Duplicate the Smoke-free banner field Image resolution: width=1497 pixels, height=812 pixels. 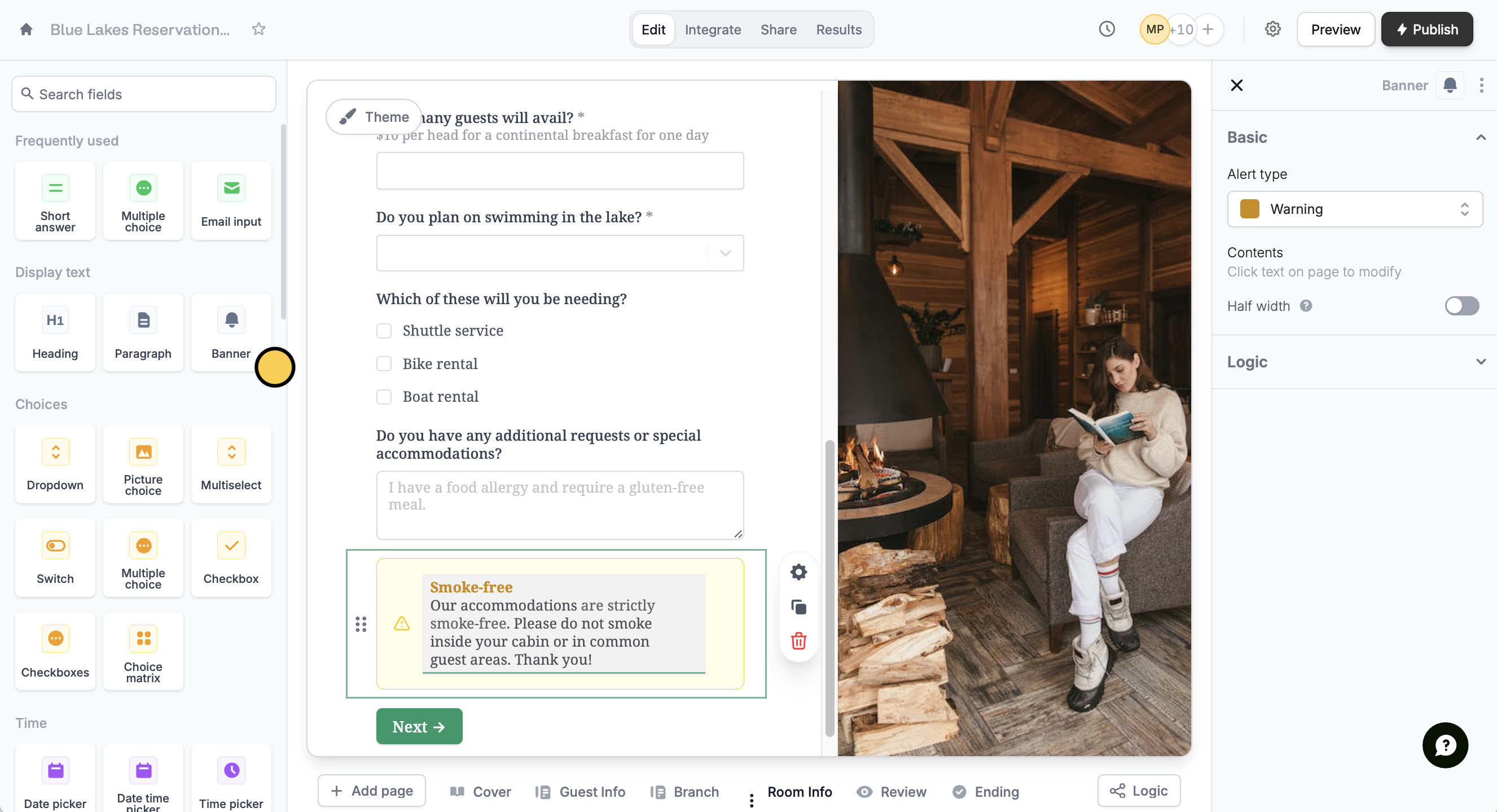tap(798, 607)
